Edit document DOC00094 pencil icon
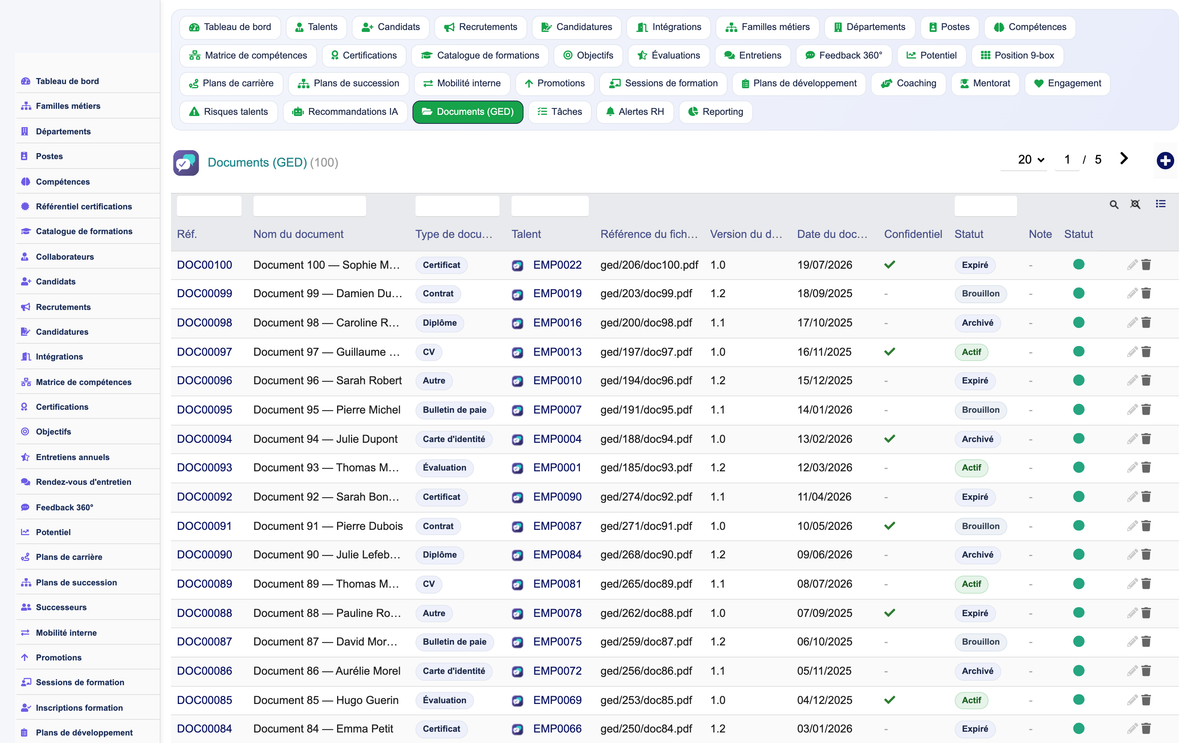This screenshot has height=743, width=1200. pyautogui.click(x=1132, y=439)
